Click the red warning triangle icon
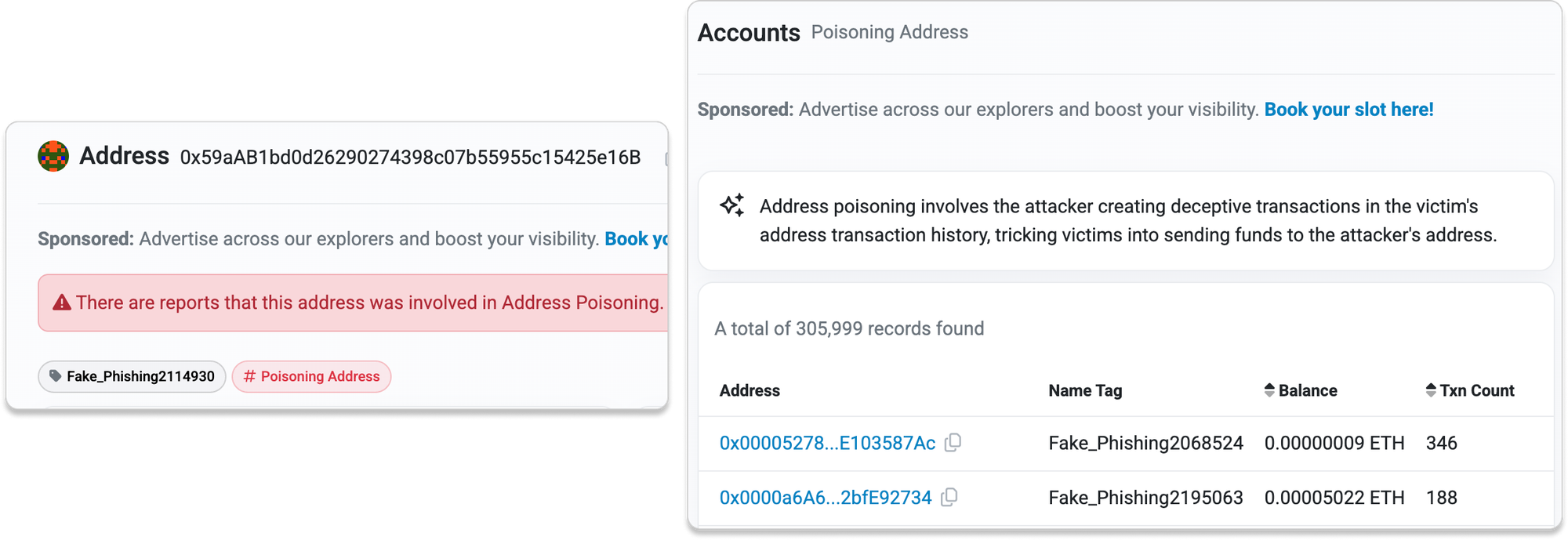 tap(62, 303)
